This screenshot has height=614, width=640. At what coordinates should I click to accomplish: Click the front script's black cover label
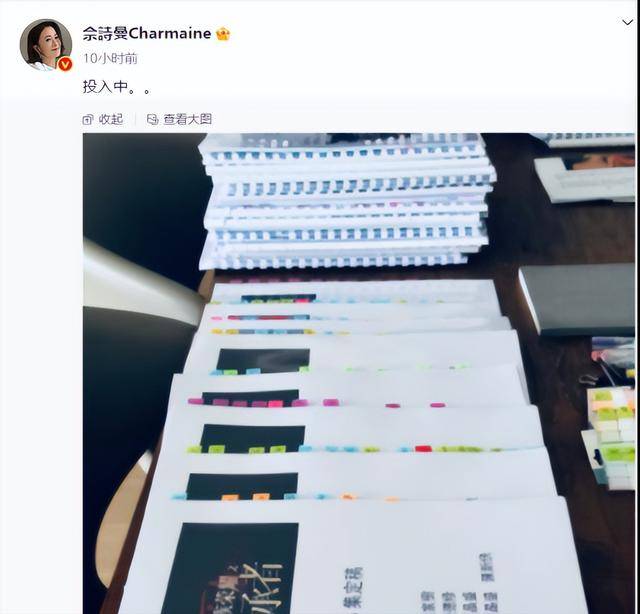tap(231, 568)
